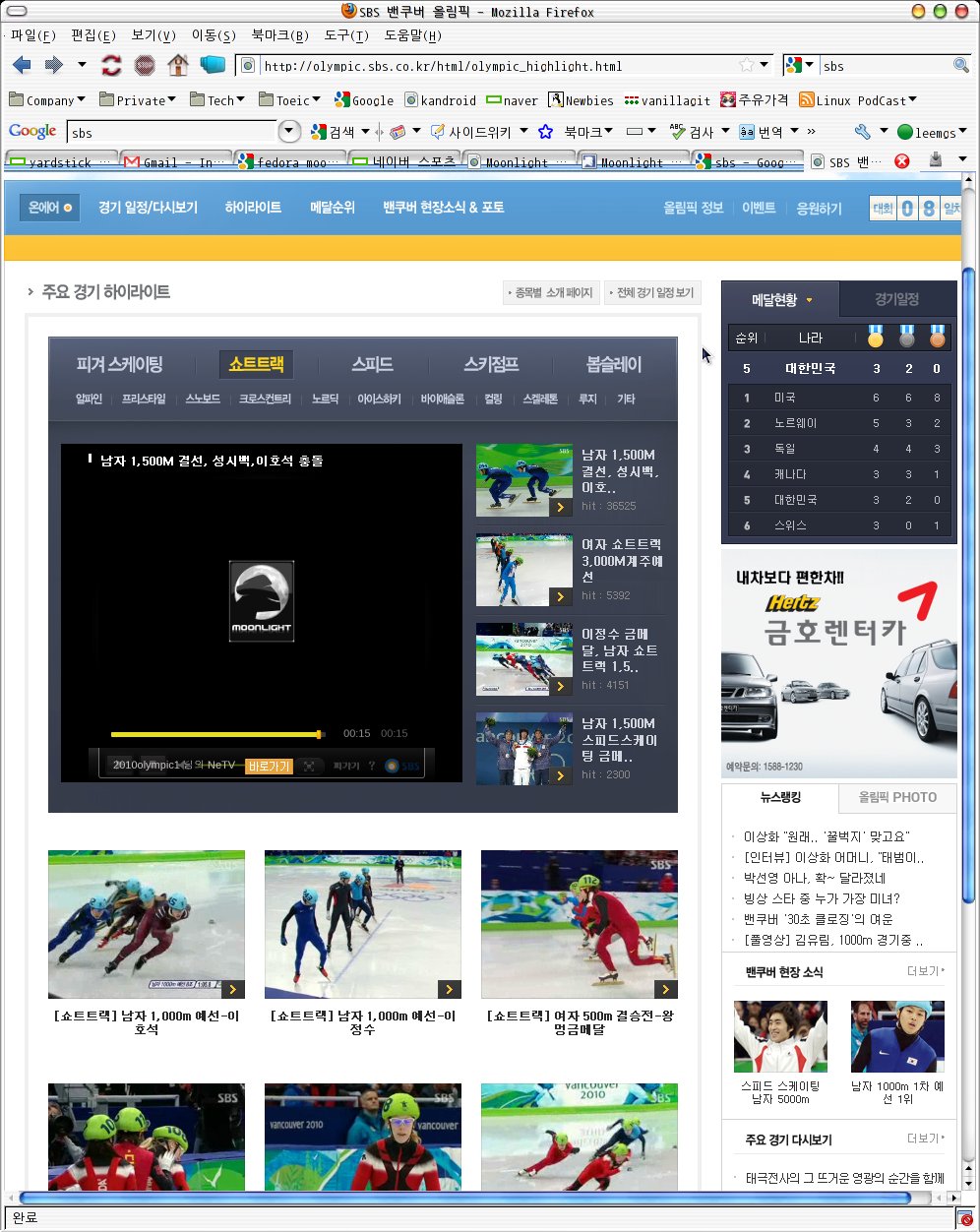This screenshot has width=980, height=1232.
Task: Expand the Tech bookmarks folder
Action: [x=219, y=99]
